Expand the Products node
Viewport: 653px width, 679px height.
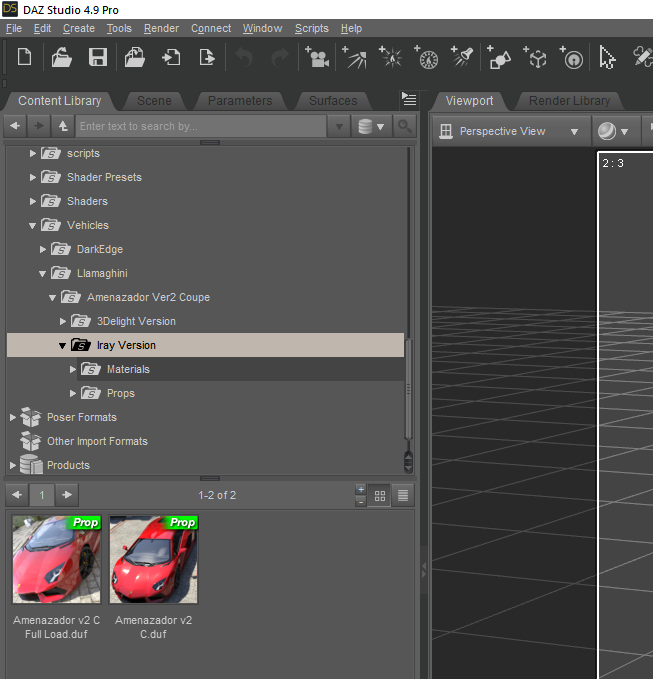coord(13,465)
